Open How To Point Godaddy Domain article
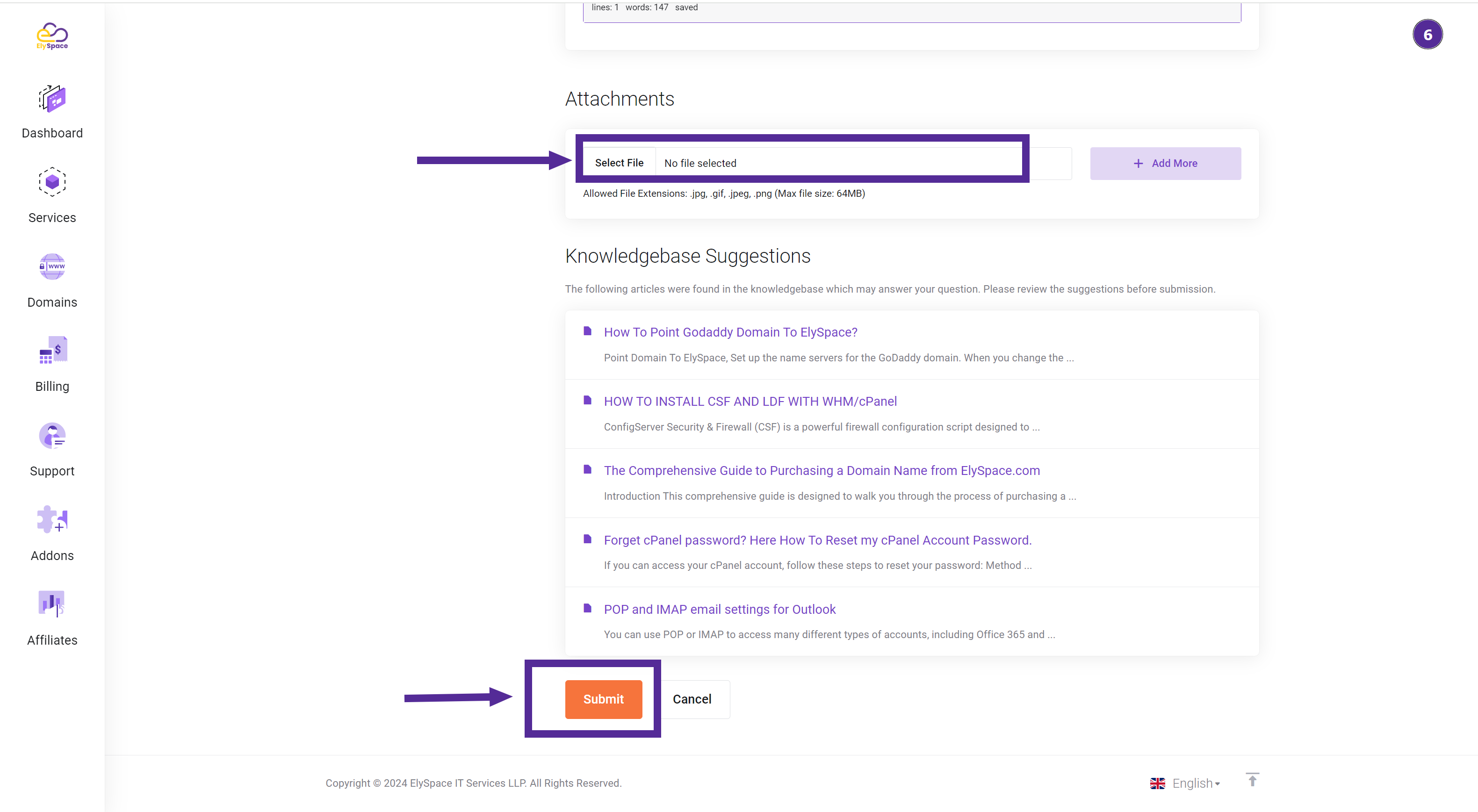This screenshot has width=1478, height=812. pyautogui.click(x=731, y=332)
